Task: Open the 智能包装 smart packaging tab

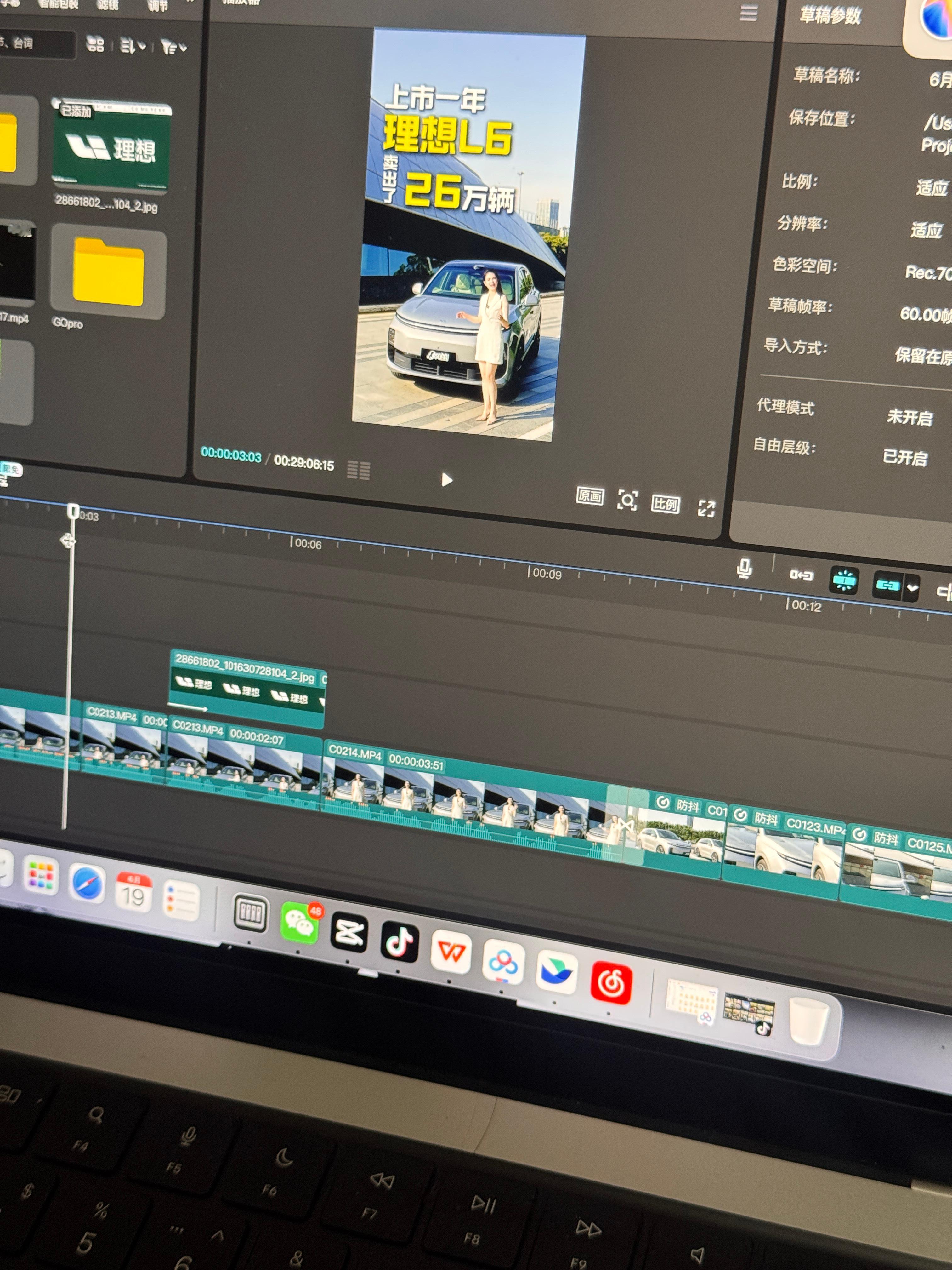Action: (x=59, y=3)
